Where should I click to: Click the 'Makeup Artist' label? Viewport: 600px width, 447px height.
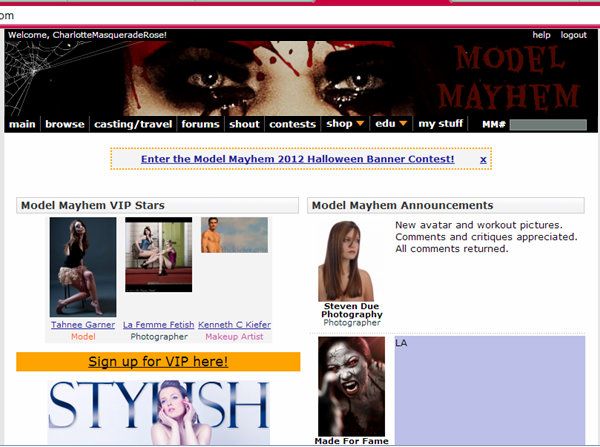pos(234,337)
